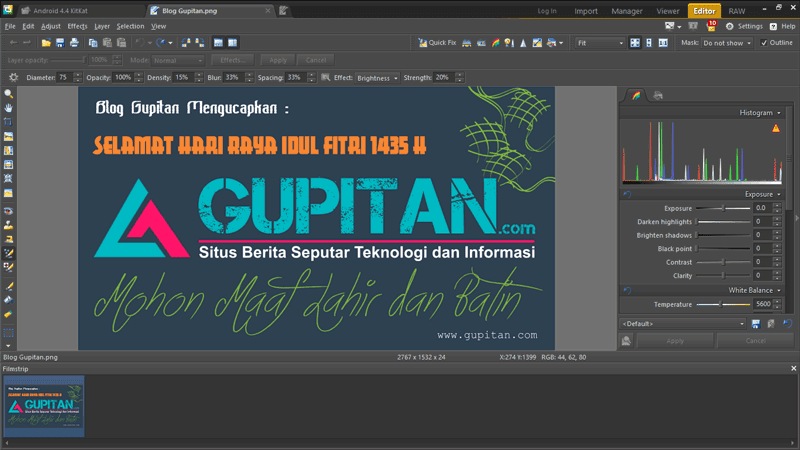Click the Apply button in right panel
The image size is (800, 450).
pos(675,340)
